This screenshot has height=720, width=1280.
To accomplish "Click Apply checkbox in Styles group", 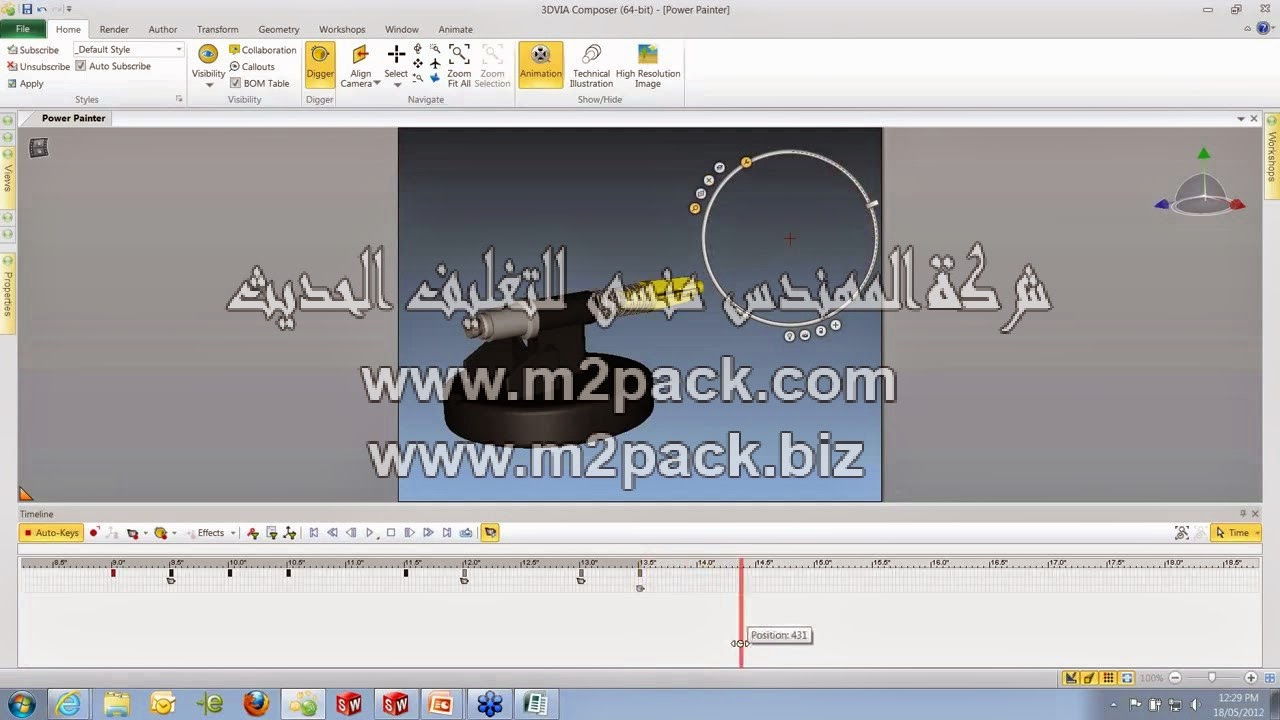I will point(12,84).
